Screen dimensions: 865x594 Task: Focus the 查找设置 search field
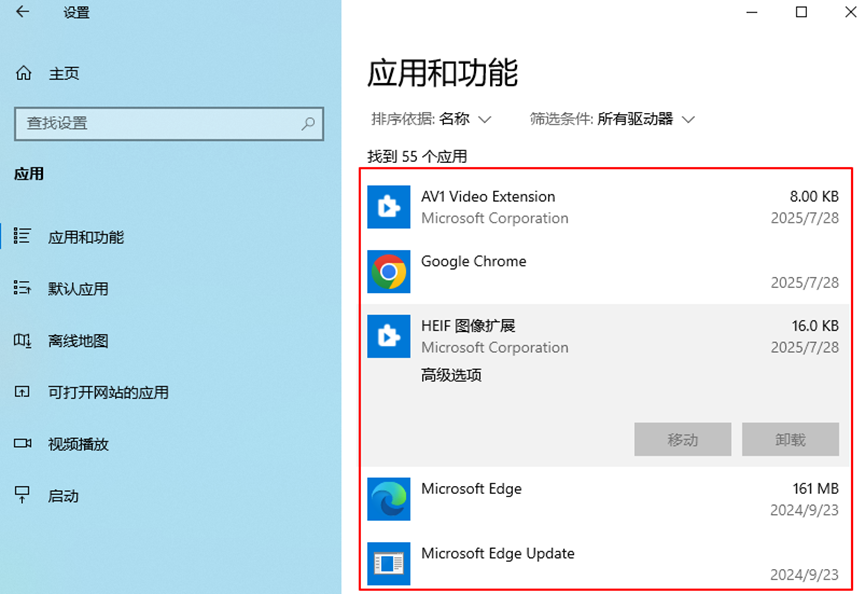(169, 124)
